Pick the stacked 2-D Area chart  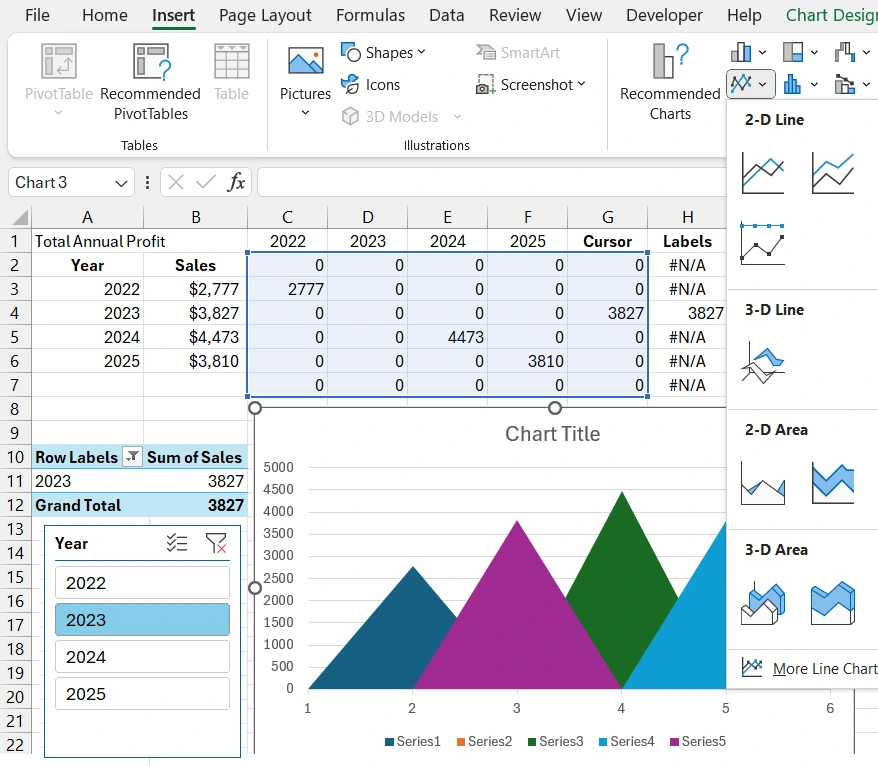pos(832,483)
